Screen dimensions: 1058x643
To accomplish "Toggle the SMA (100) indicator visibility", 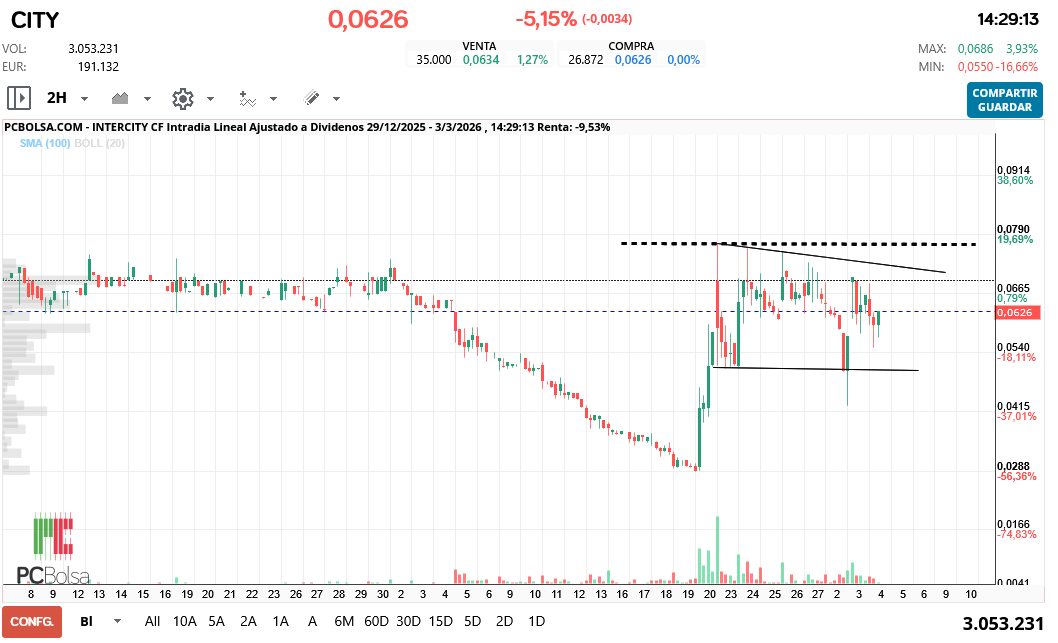I will pyautogui.click(x=44, y=143).
